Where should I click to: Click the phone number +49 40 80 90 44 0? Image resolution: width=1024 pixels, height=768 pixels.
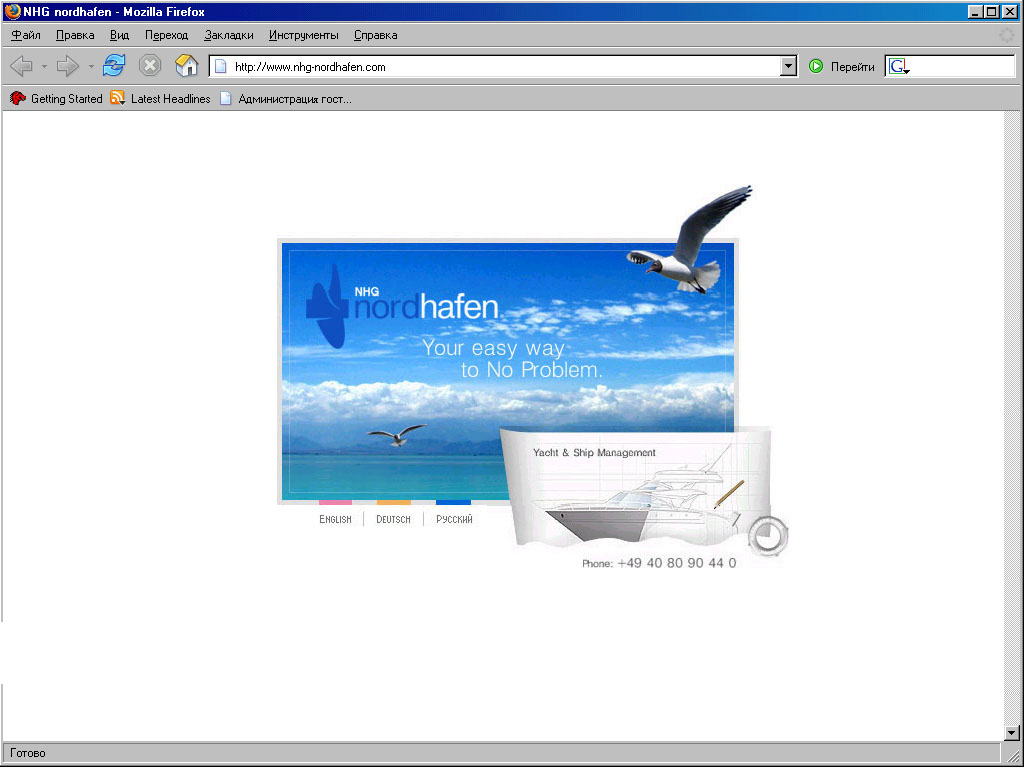(677, 563)
